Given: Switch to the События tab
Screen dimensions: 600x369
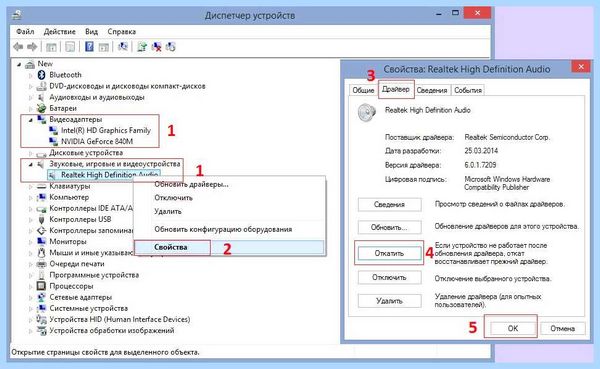Looking at the screenshot, I should [x=468, y=90].
